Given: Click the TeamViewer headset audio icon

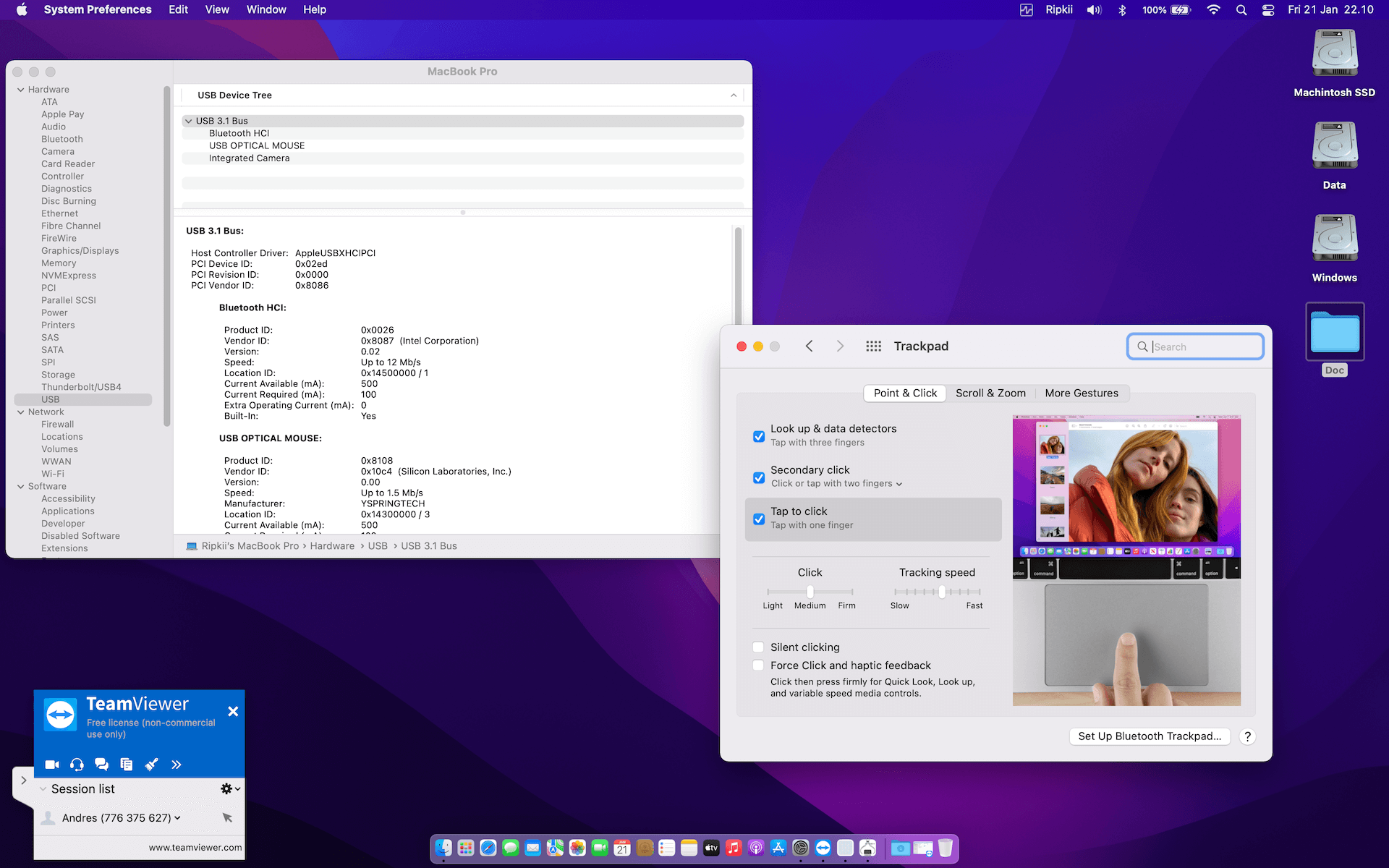Looking at the screenshot, I should tap(77, 765).
